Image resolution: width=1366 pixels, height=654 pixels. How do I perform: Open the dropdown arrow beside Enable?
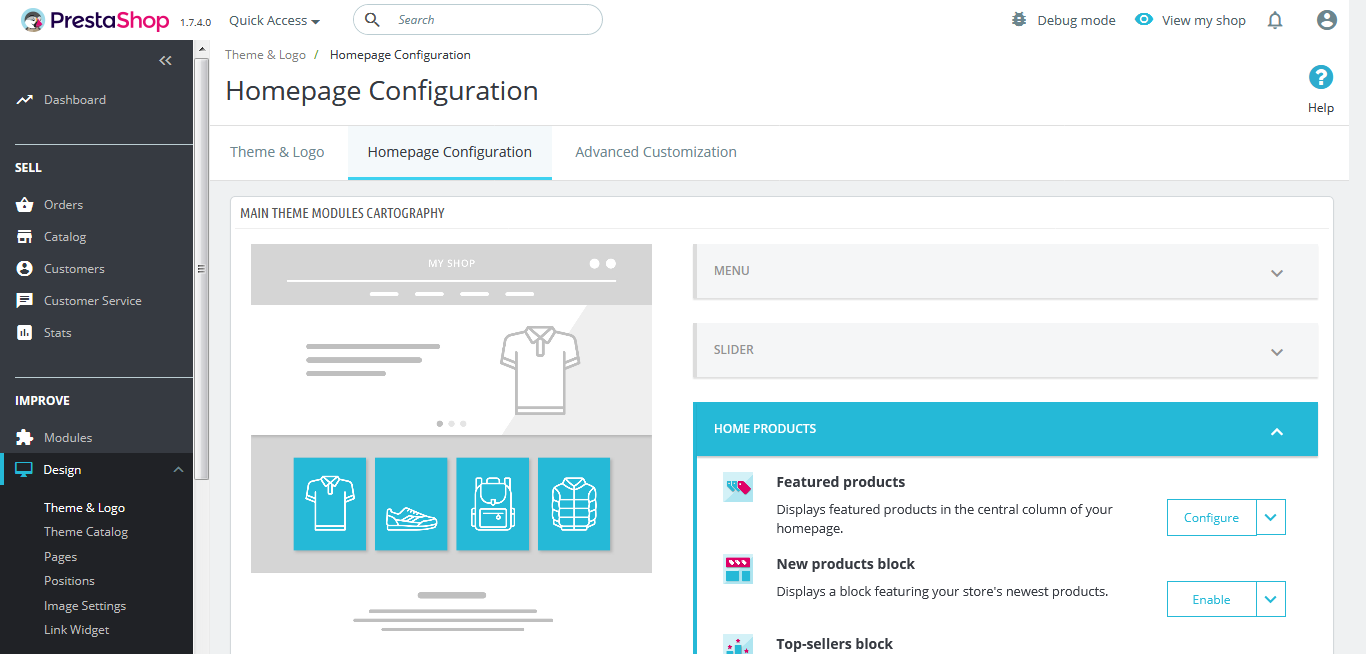point(1271,600)
